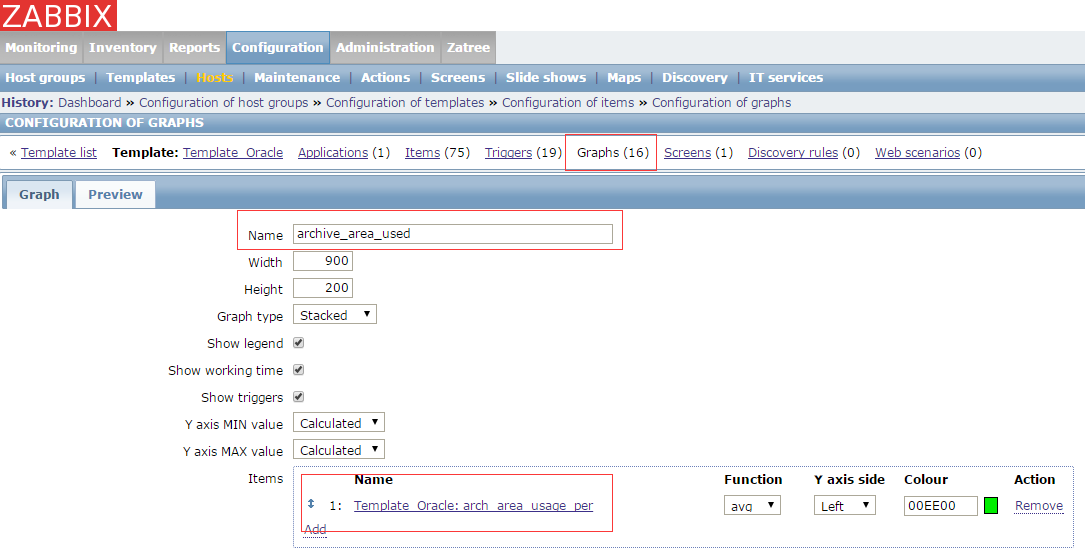1085x559 pixels.
Task: Open the Slide shows submenu
Action: click(x=546, y=77)
